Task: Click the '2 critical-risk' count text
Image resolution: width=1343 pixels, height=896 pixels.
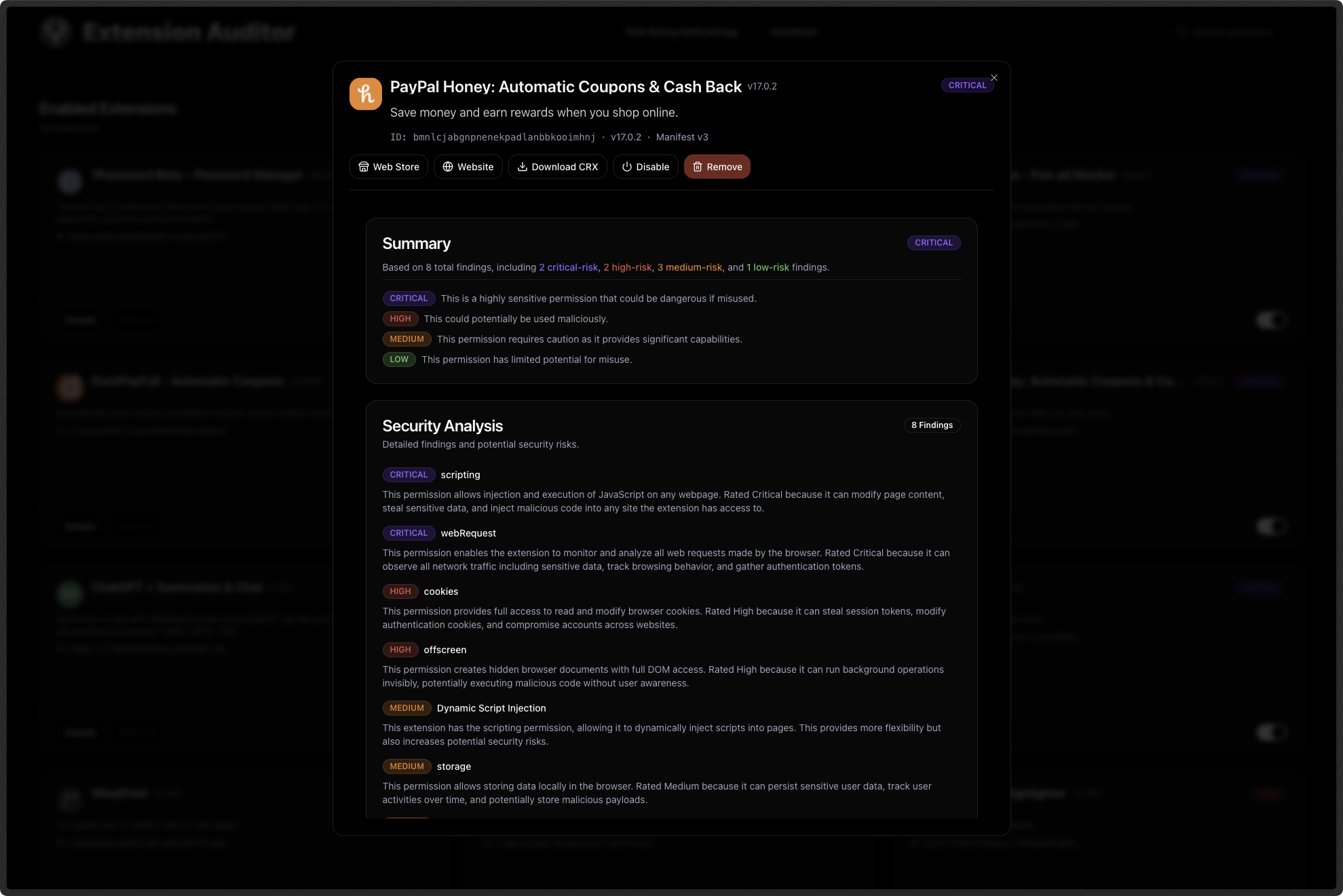Action: click(x=569, y=267)
